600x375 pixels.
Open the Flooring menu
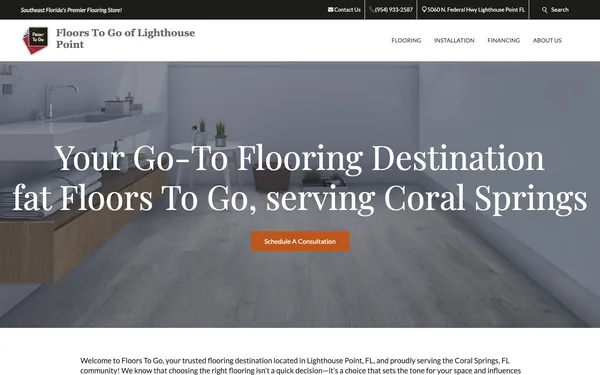(406, 40)
